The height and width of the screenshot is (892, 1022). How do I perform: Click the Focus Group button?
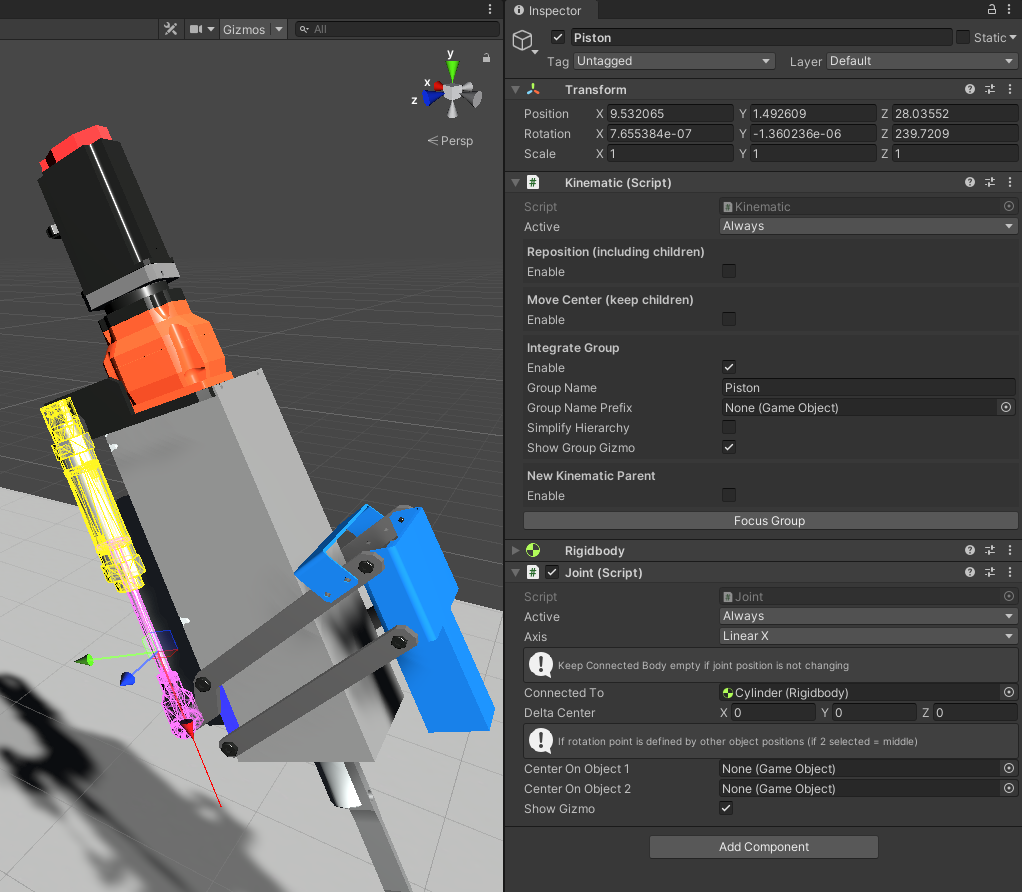(x=769, y=521)
